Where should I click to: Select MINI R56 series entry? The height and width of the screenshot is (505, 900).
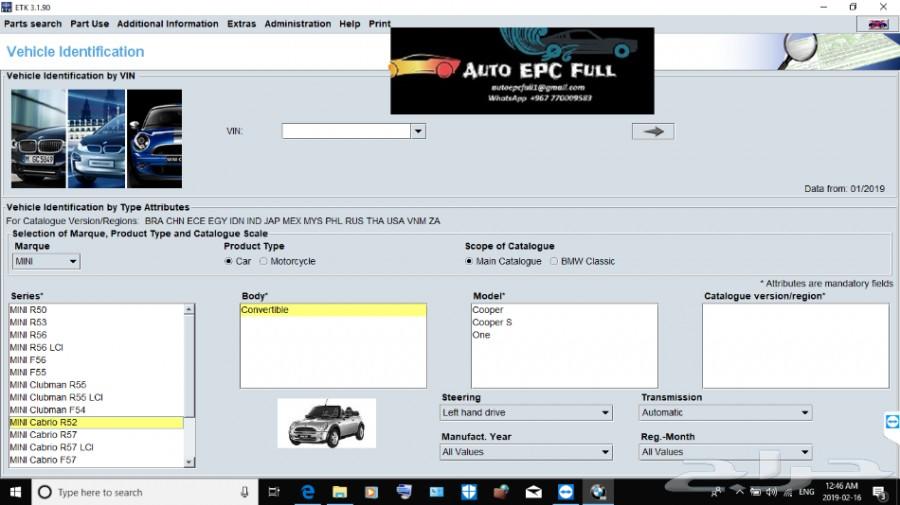[96, 335]
